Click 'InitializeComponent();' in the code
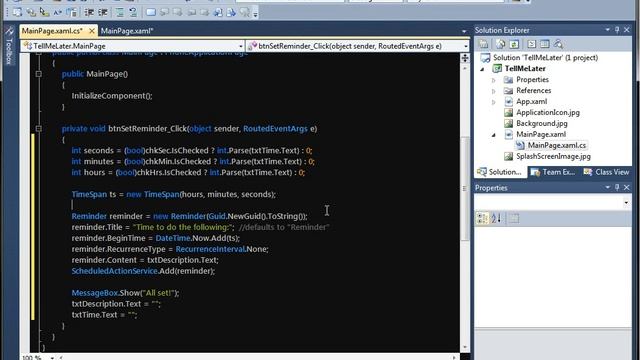The height and width of the screenshot is (360, 640). click(x=112, y=96)
